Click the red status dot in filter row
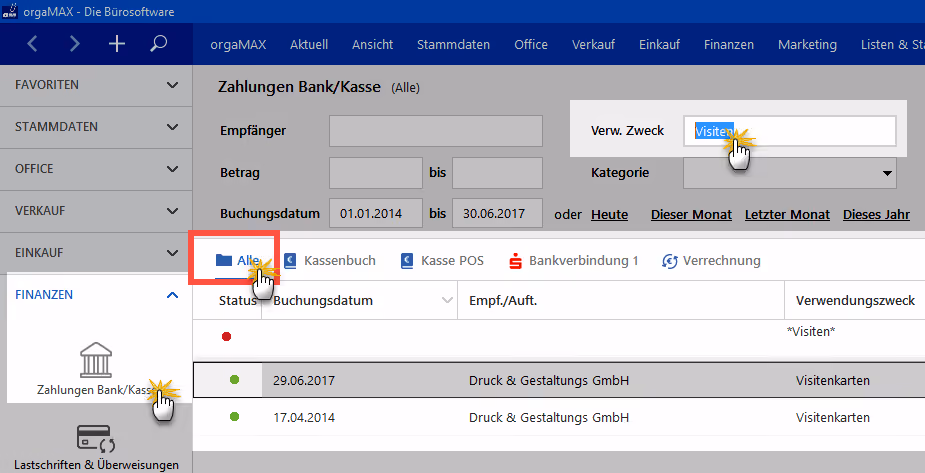Viewport: 925px width, 473px height. pyautogui.click(x=227, y=337)
